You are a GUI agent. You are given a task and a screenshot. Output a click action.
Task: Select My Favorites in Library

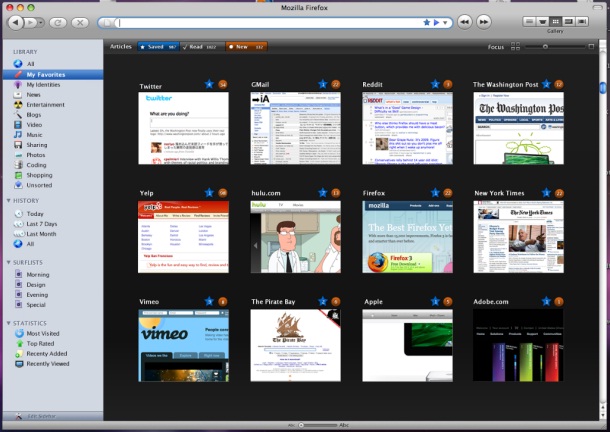[53, 74]
